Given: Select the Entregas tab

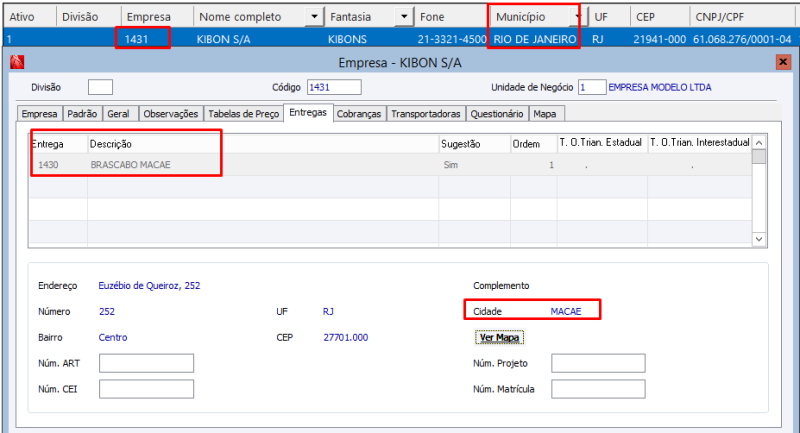Looking at the screenshot, I should click(x=308, y=113).
